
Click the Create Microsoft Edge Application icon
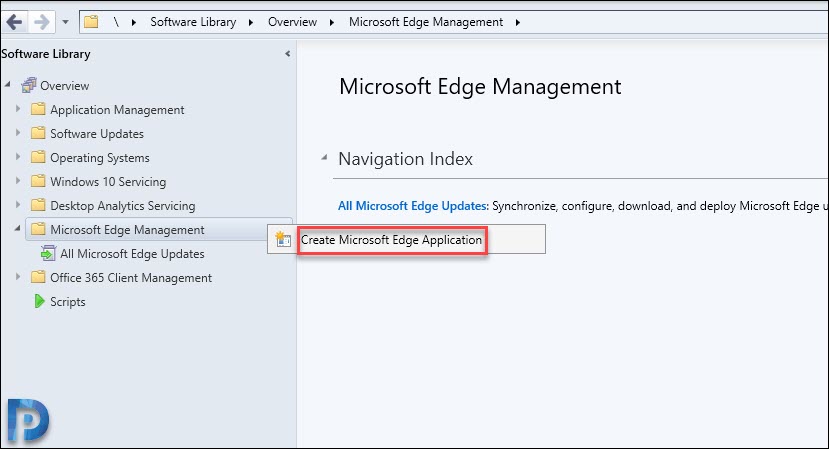coord(283,240)
